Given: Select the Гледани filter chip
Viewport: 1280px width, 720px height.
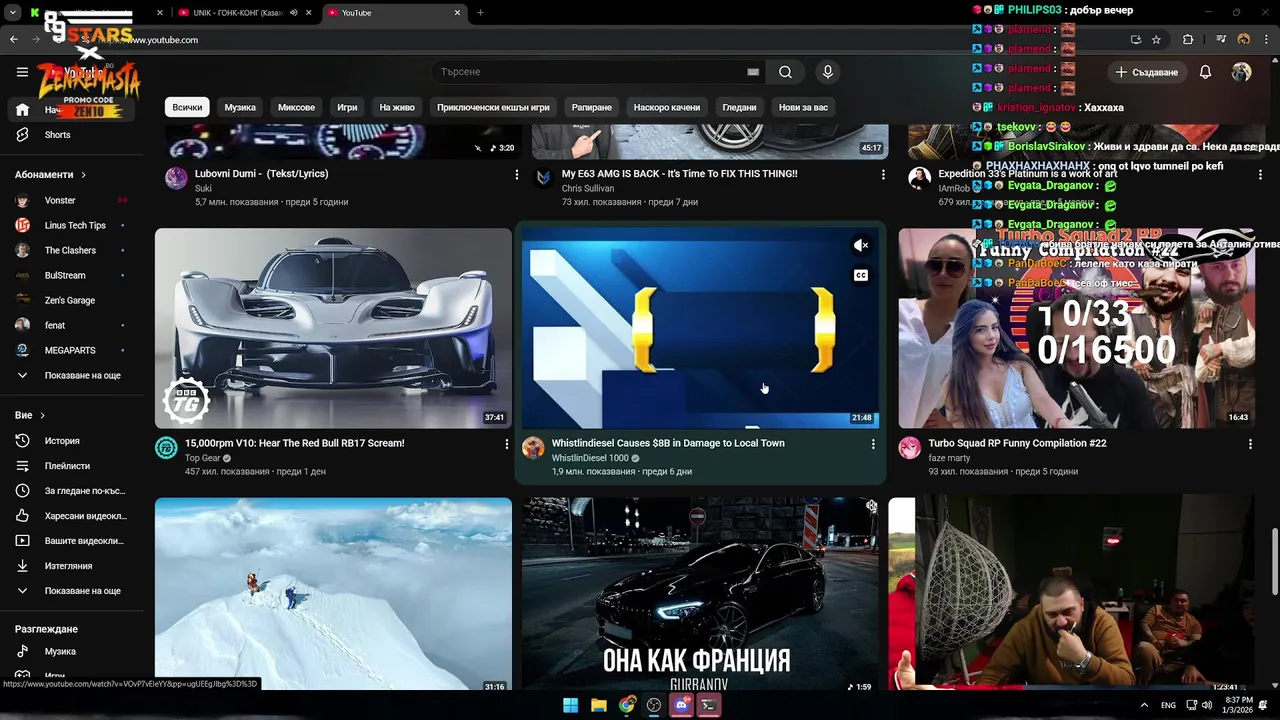Looking at the screenshot, I should (x=739, y=107).
